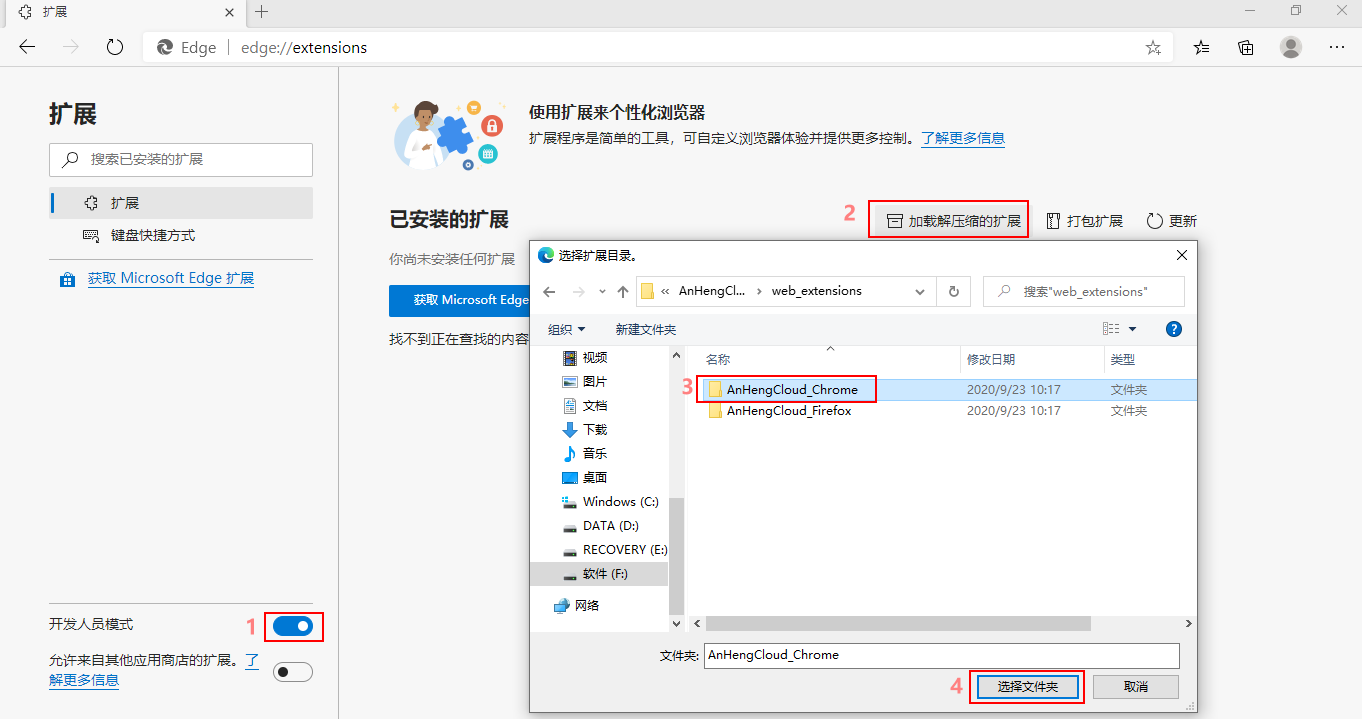The height and width of the screenshot is (719, 1362).
Task: Click 打包扩展 button
Action: coord(1084,221)
